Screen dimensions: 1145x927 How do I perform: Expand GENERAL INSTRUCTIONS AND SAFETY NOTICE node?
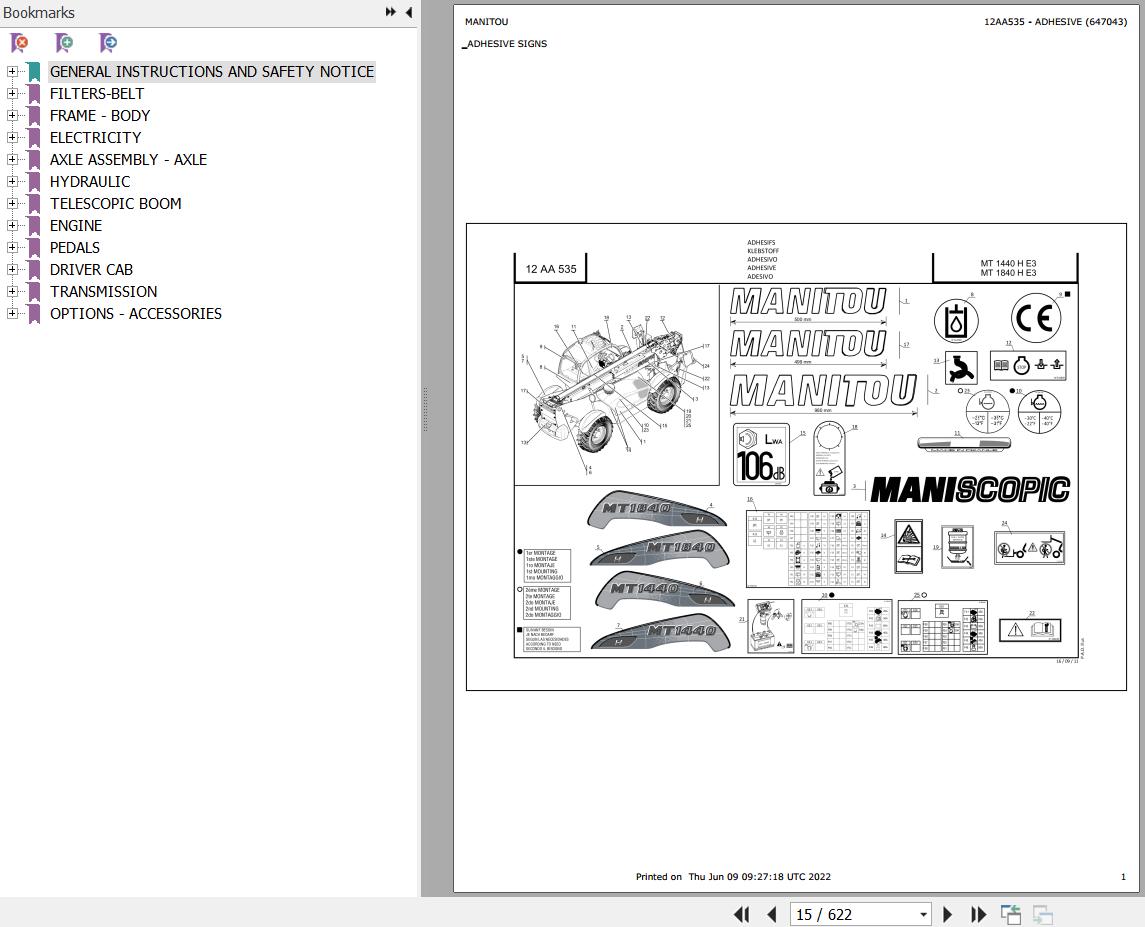coord(12,72)
